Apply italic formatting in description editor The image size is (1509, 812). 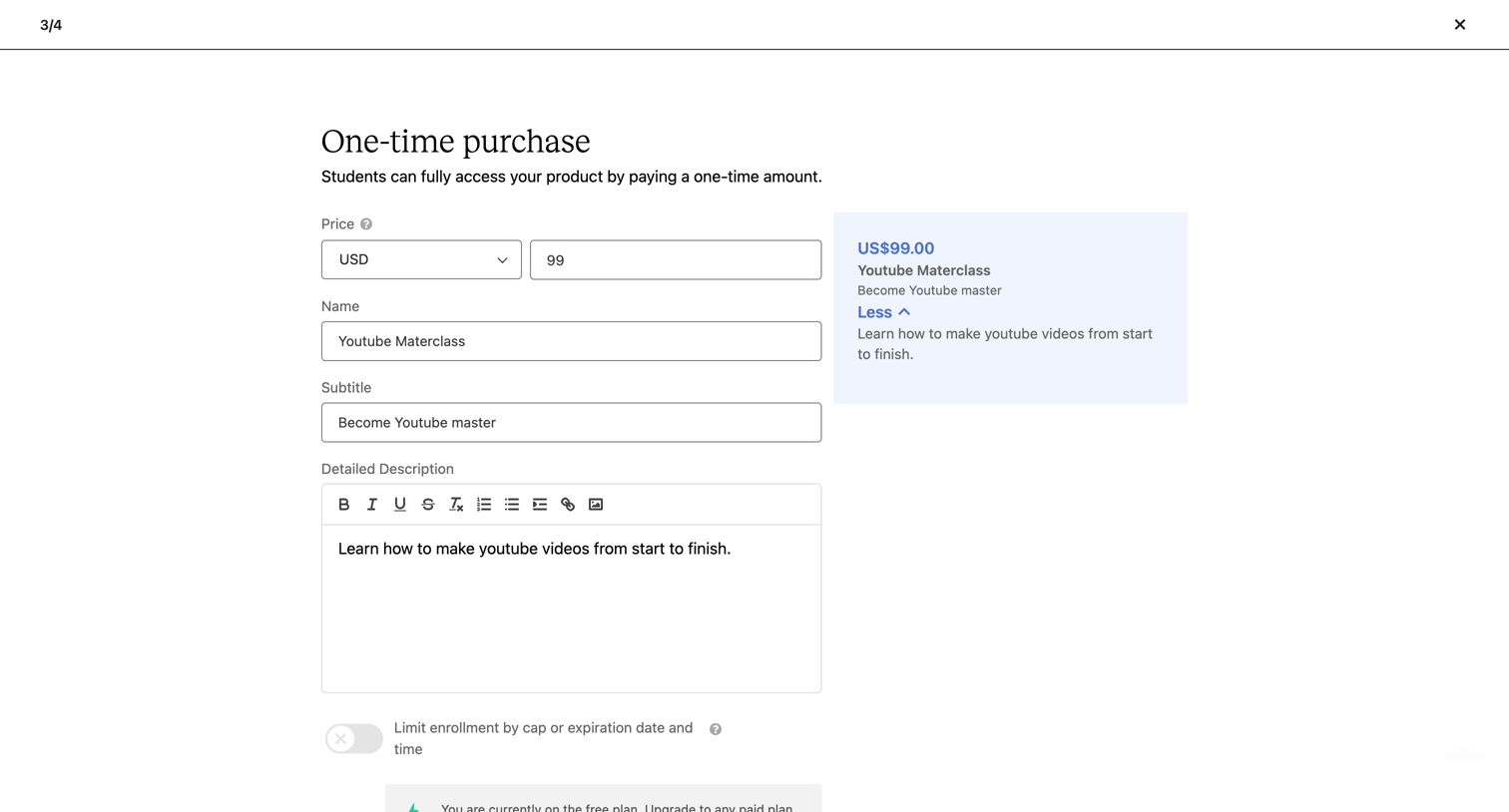(x=371, y=505)
